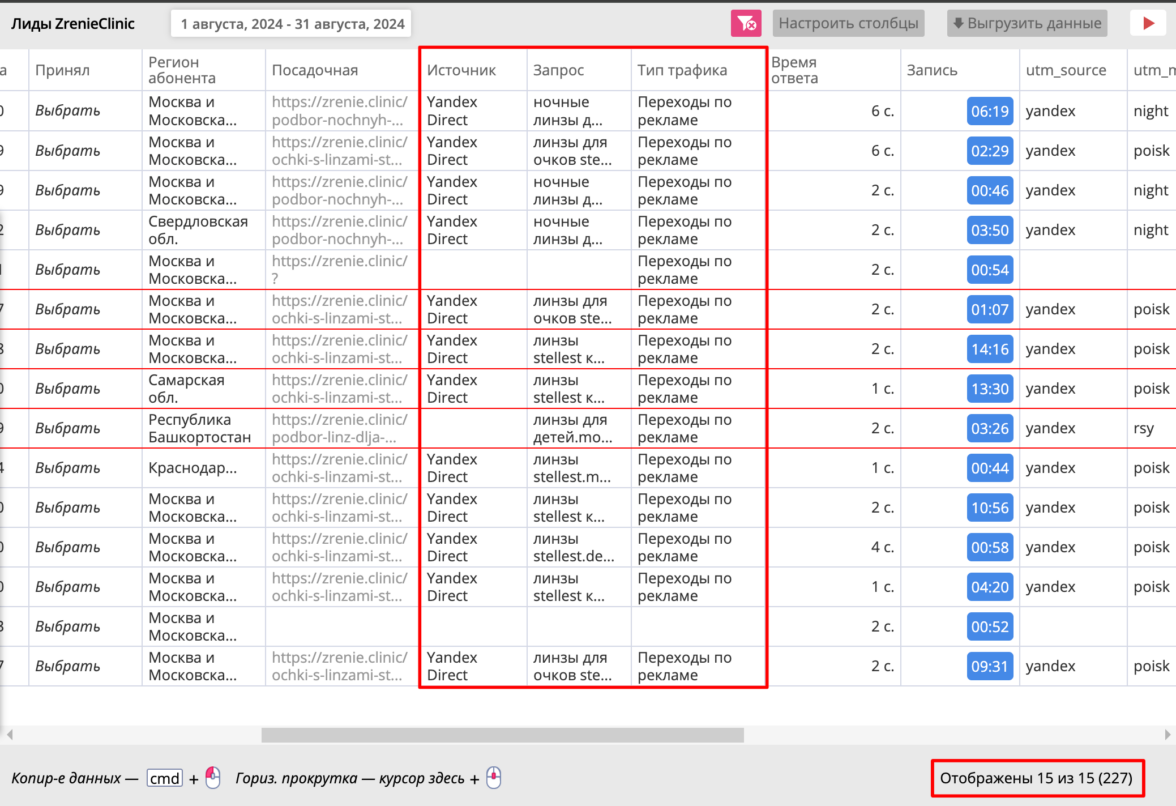The height and width of the screenshot is (806, 1176).
Task: Open Выбрать selector in the Свердловская обл. row
Action: pos(68,230)
